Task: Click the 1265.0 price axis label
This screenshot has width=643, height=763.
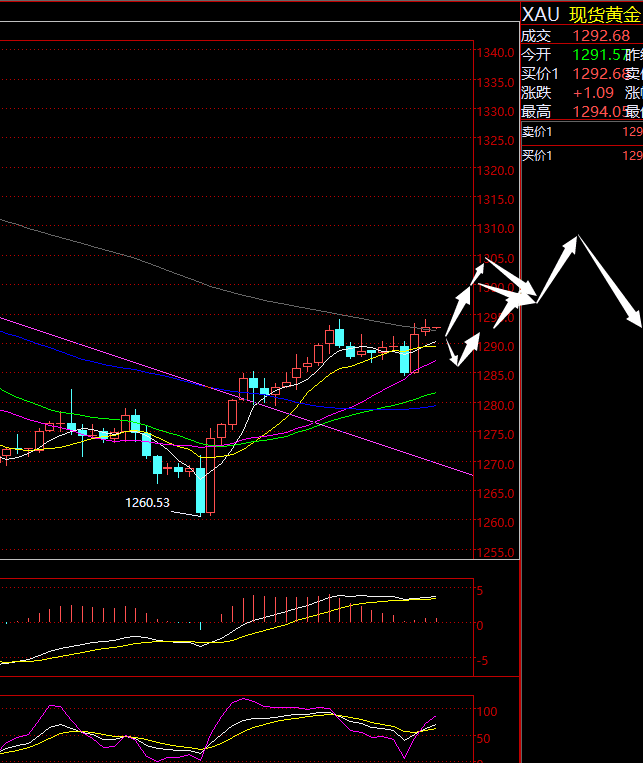Action: pyautogui.click(x=496, y=493)
